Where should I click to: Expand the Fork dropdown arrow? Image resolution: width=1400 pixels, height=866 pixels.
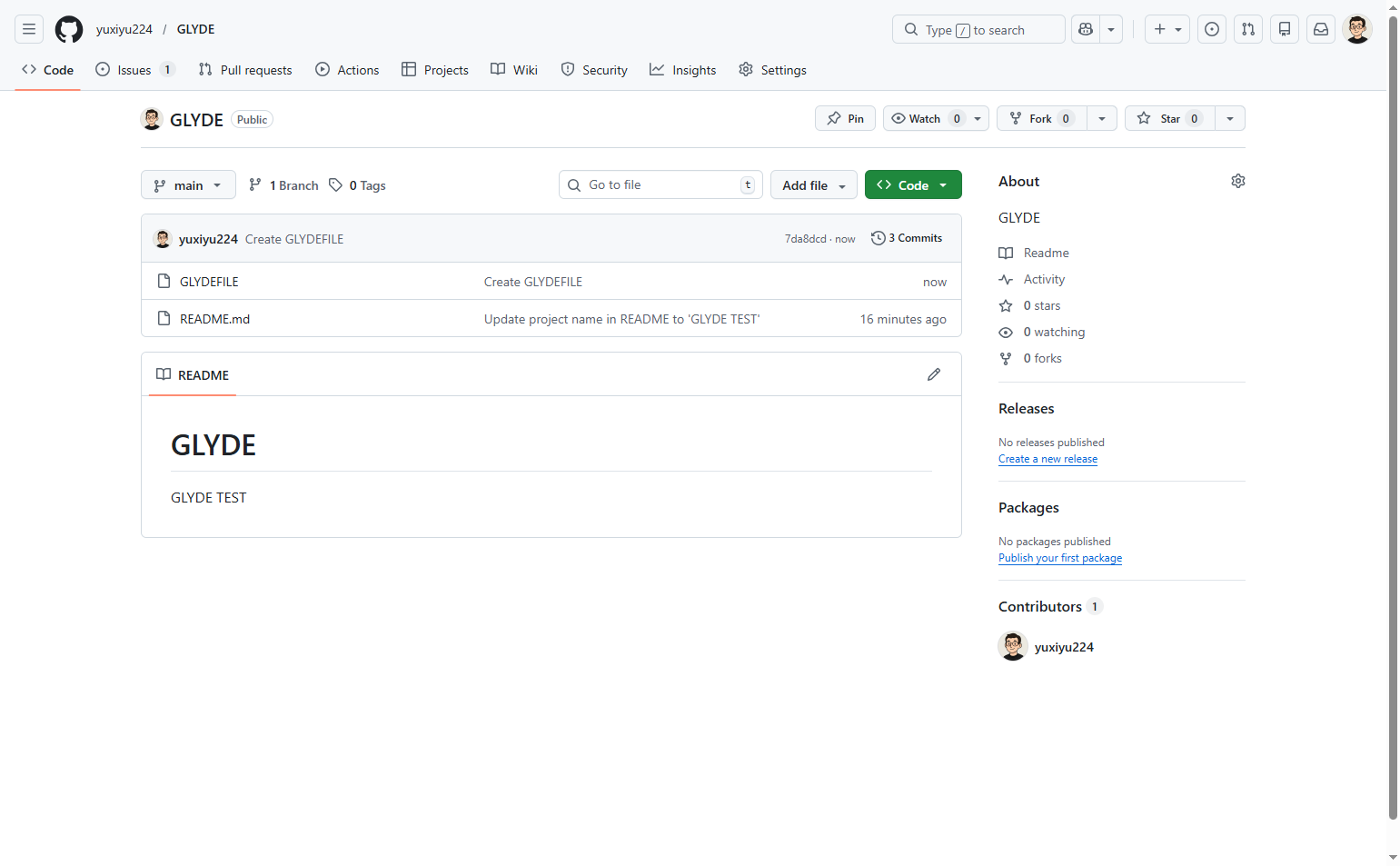[1102, 118]
